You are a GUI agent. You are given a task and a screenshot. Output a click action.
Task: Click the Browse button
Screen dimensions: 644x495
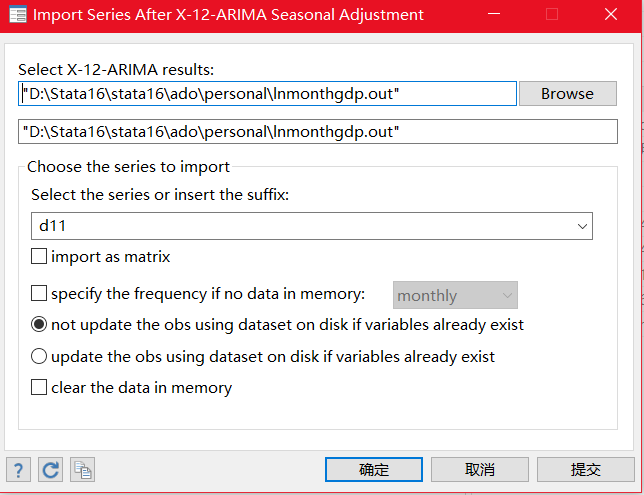tap(567, 93)
